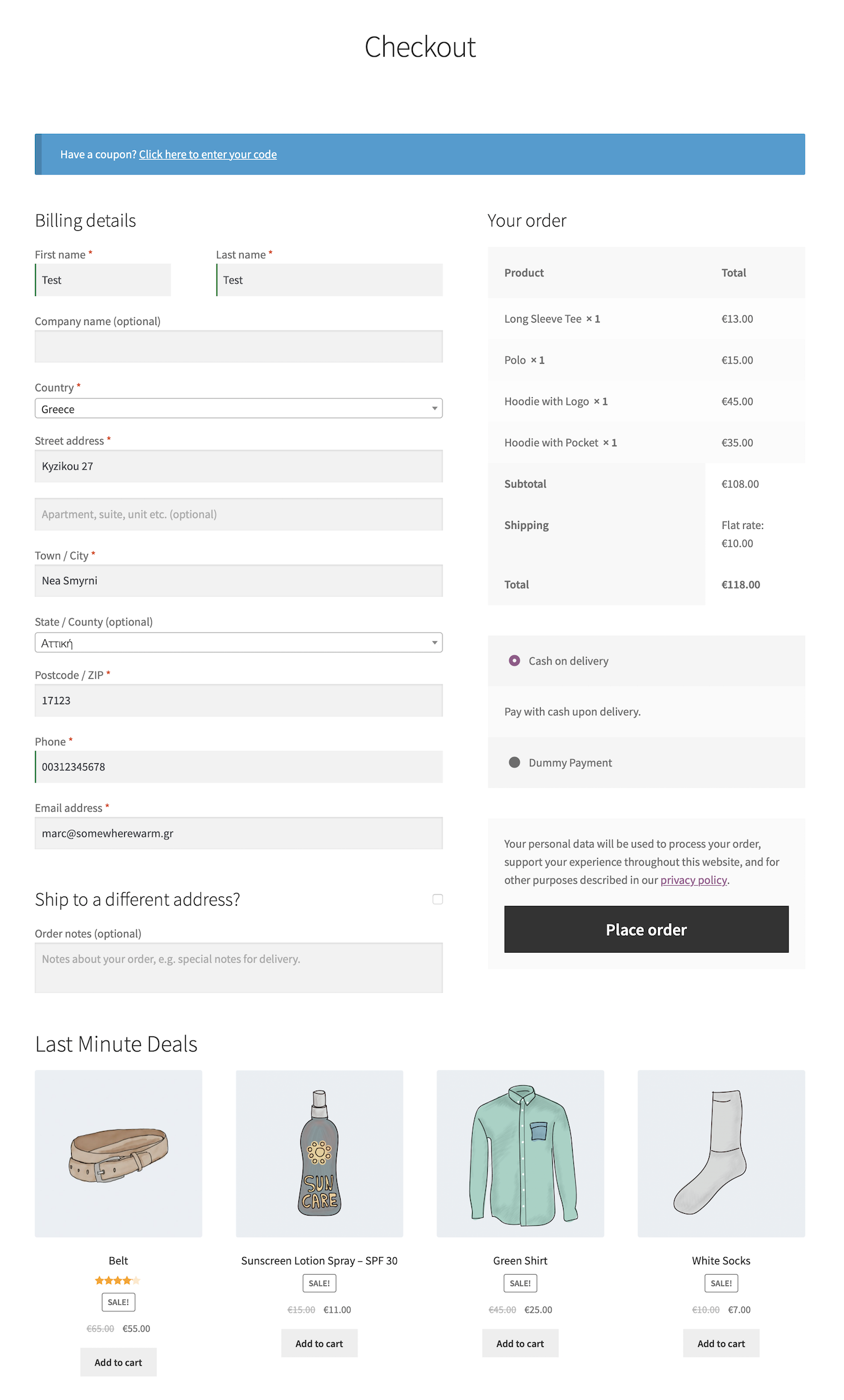Add Sunscreen Lotion Spray to cart
Screen dimensions: 844x1400
(x=319, y=1343)
